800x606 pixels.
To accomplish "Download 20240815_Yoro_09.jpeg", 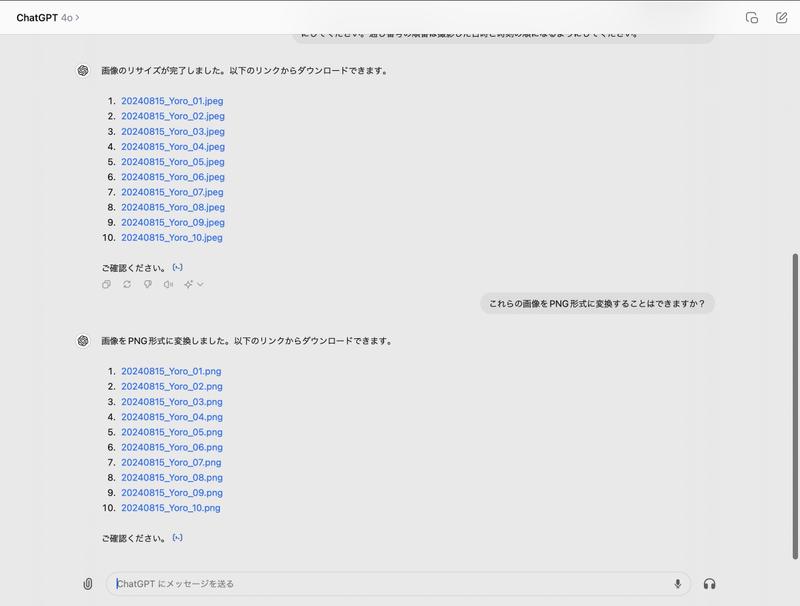I will pos(173,222).
